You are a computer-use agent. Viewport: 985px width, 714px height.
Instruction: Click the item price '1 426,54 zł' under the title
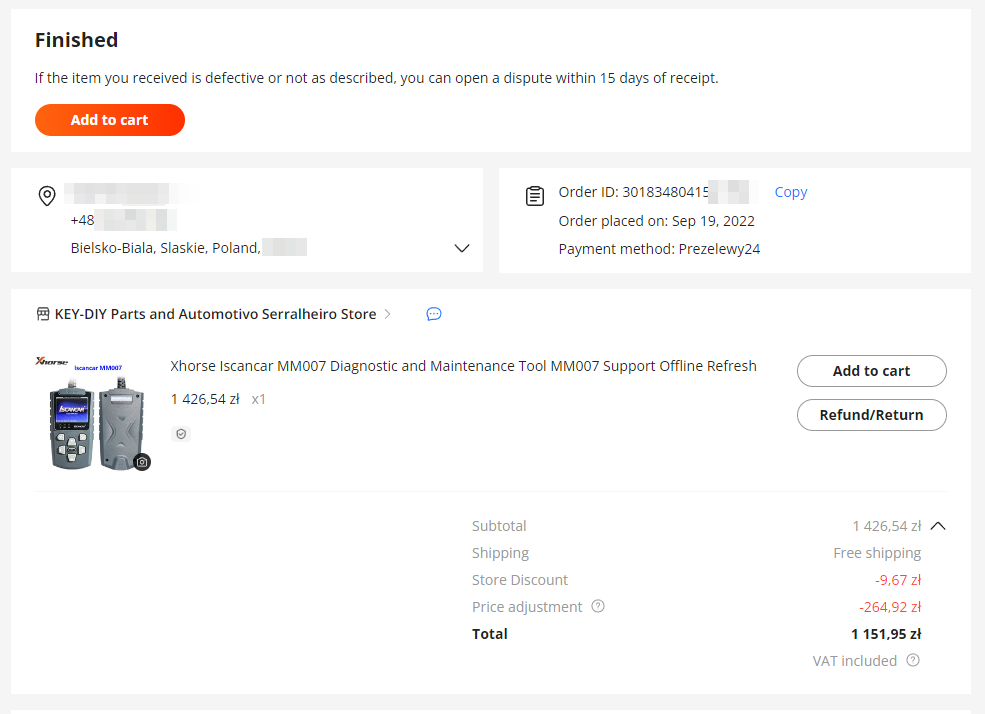[x=205, y=399]
